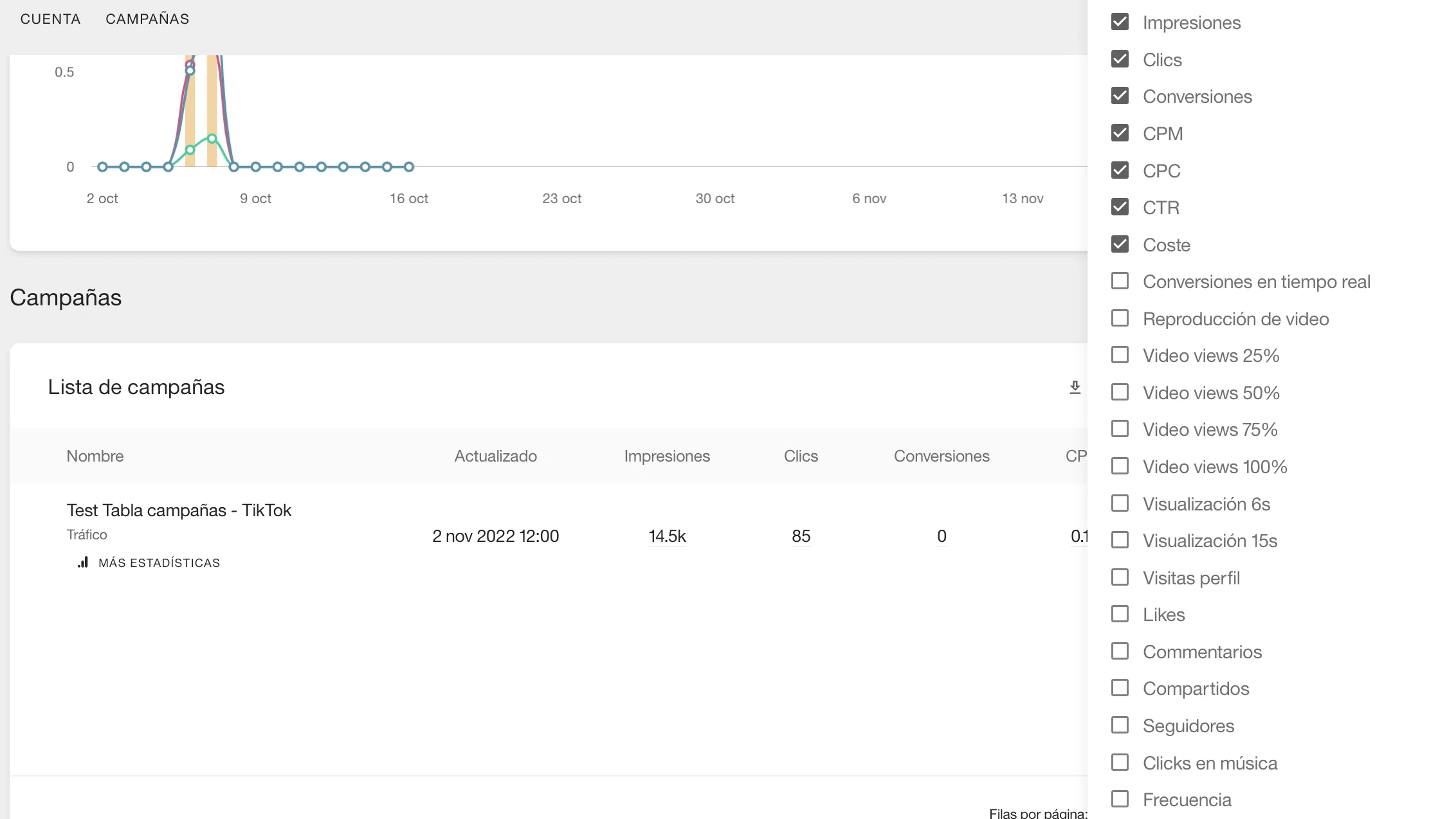The image size is (1456, 819).
Task: Open the Cuenta tab
Action: click(50, 19)
